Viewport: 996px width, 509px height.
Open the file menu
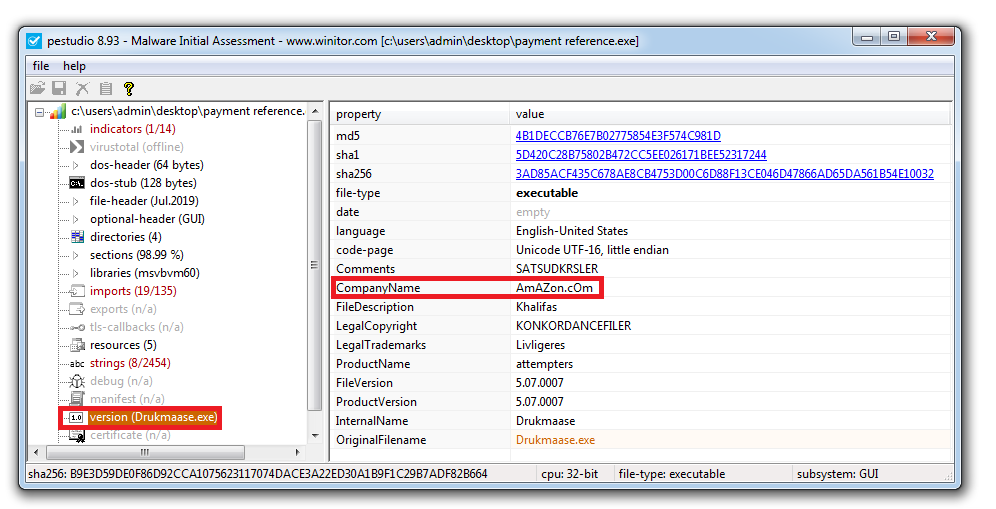[x=41, y=66]
